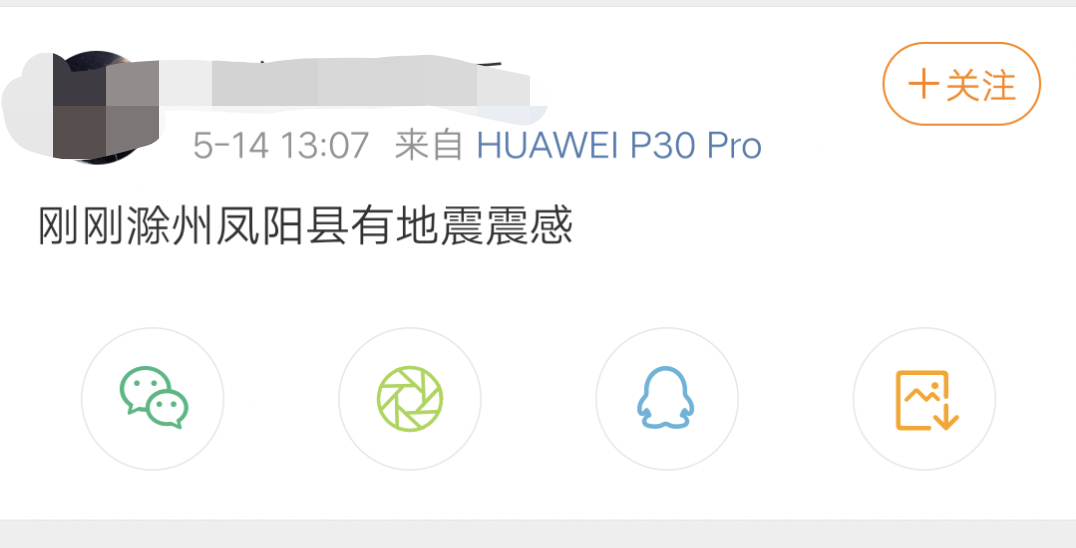This screenshot has width=1076, height=548.
Task: Click the plus sign in the follow button
Action: [924, 85]
